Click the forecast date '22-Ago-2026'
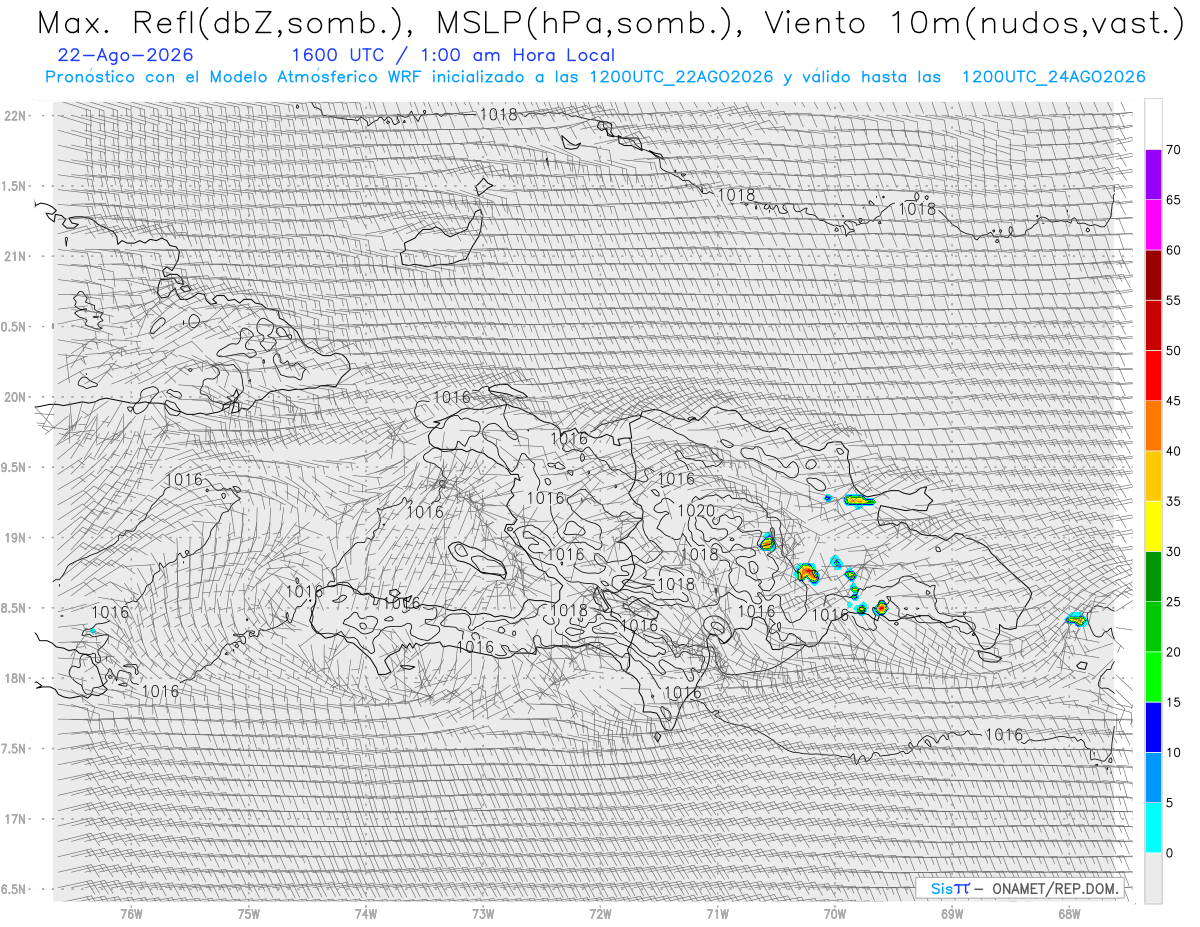The width and height of the screenshot is (1200, 927). (126, 56)
